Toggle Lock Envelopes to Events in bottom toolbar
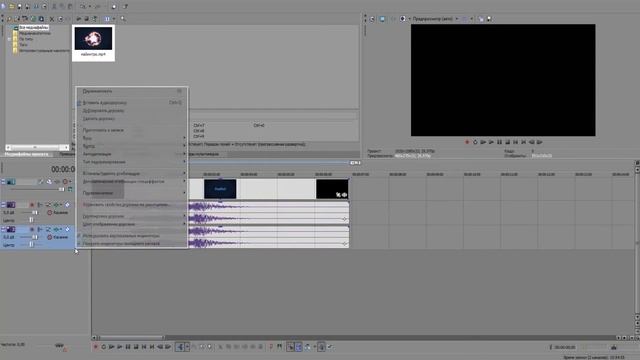Image resolution: width=640 pixels, height=360 pixels. 322,347
